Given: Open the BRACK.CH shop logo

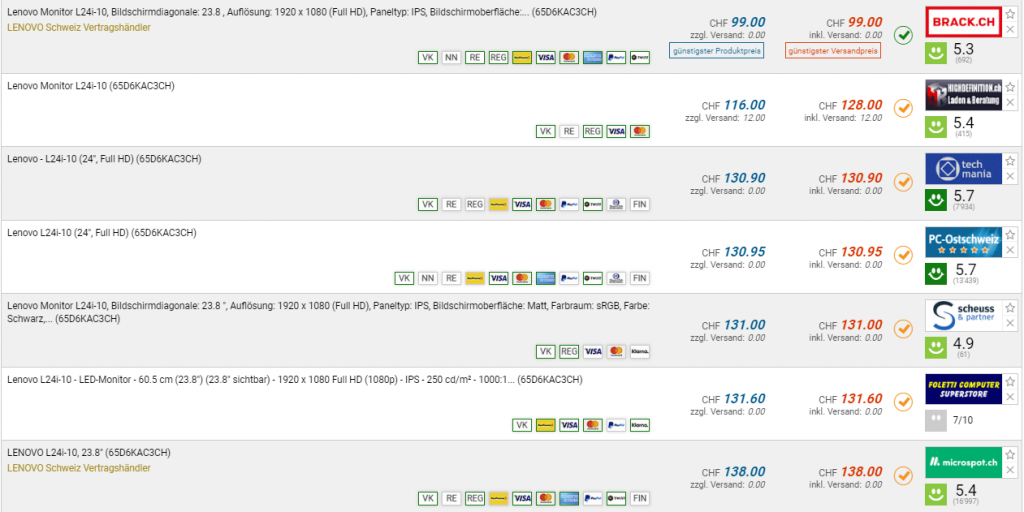Looking at the screenshot, I should point(963,22).
